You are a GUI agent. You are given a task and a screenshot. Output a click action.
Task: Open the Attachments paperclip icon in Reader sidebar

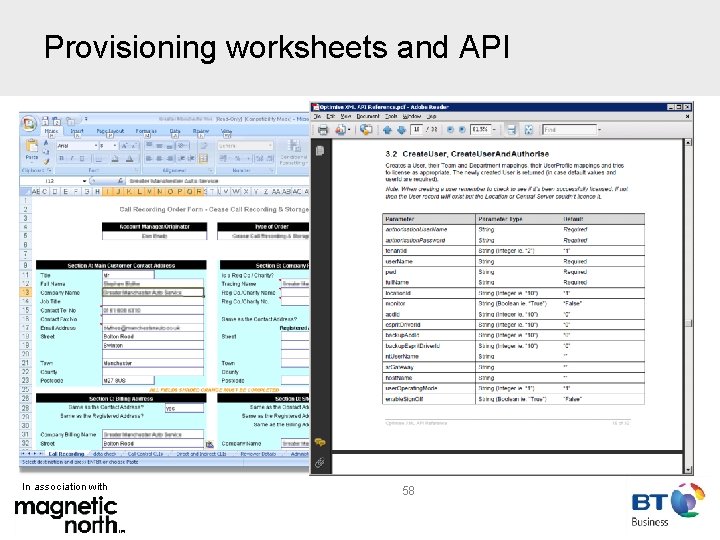tap(320, 463)
